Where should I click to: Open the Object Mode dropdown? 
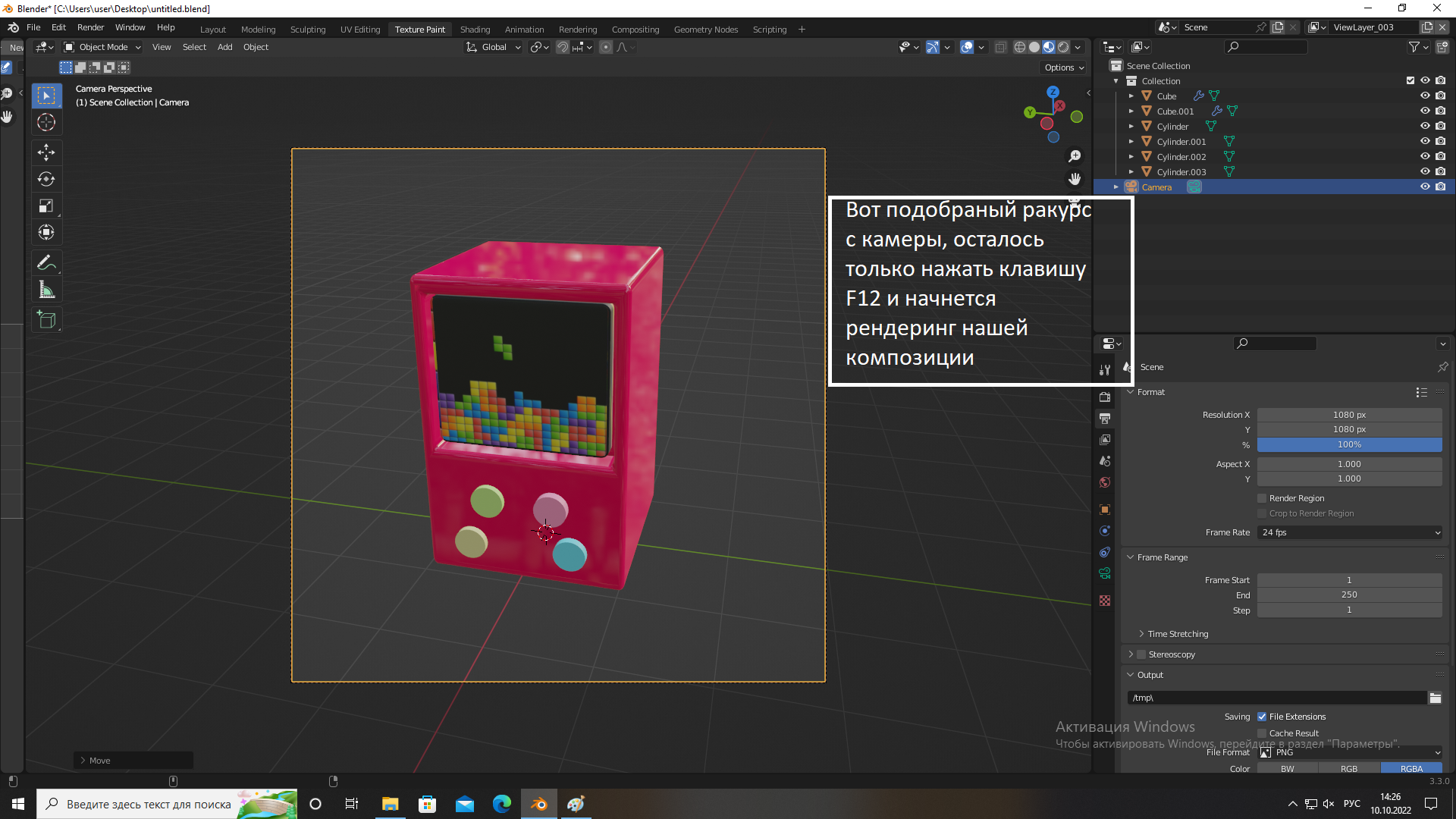(102, 47)
